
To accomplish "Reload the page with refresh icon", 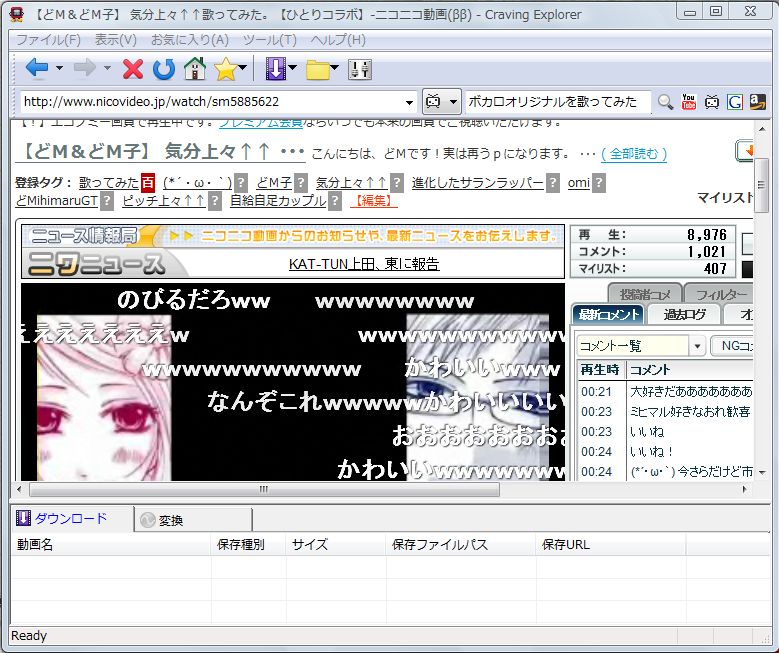I will [x=163, y=69].
